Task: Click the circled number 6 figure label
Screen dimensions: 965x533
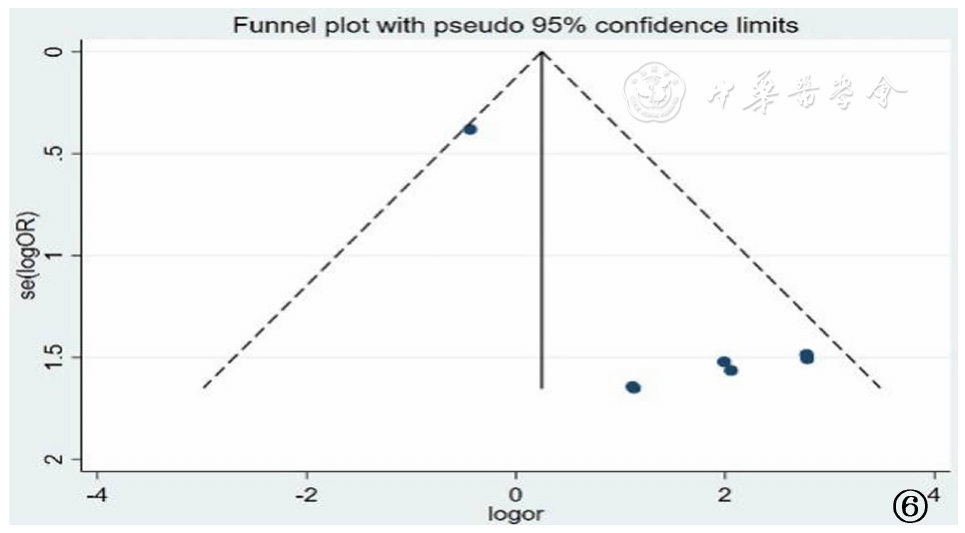Action: [909, 507]
